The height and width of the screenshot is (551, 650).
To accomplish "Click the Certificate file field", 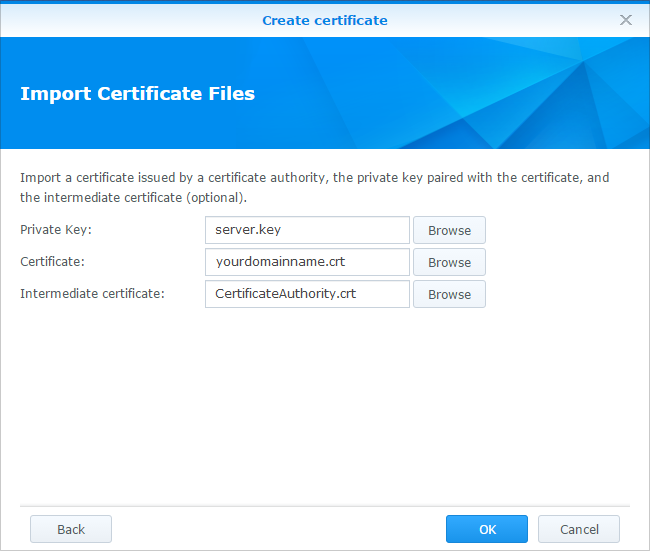I will click(x=307, y=262).
